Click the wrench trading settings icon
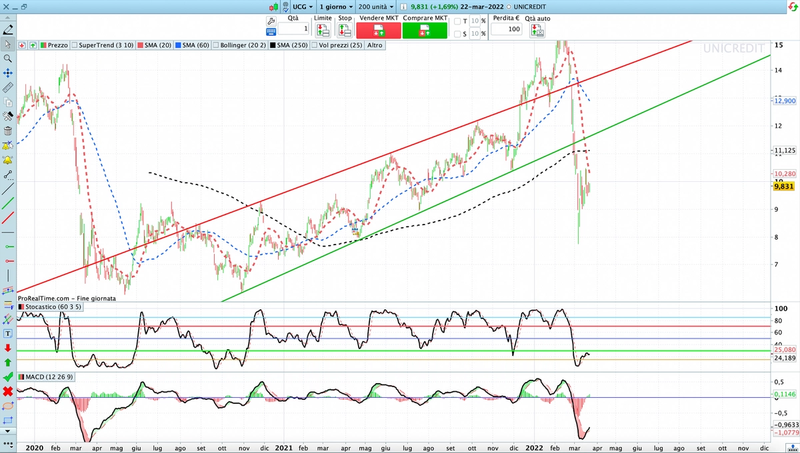The height and width of the screenshot is (453, 800). click(x=271, y=21)
